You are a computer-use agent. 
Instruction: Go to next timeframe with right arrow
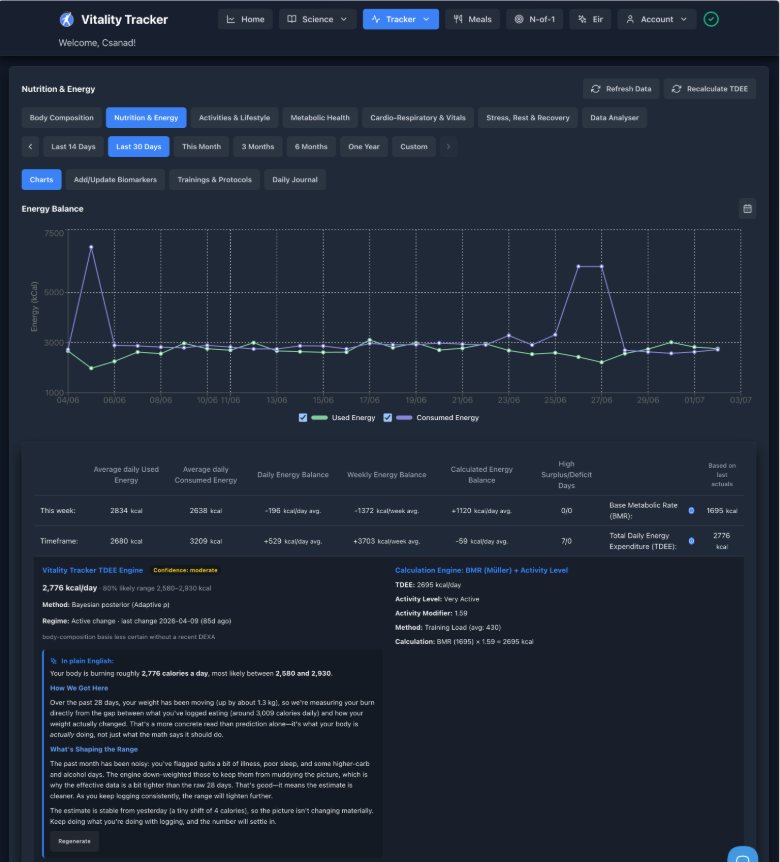[x=448, y=147]
